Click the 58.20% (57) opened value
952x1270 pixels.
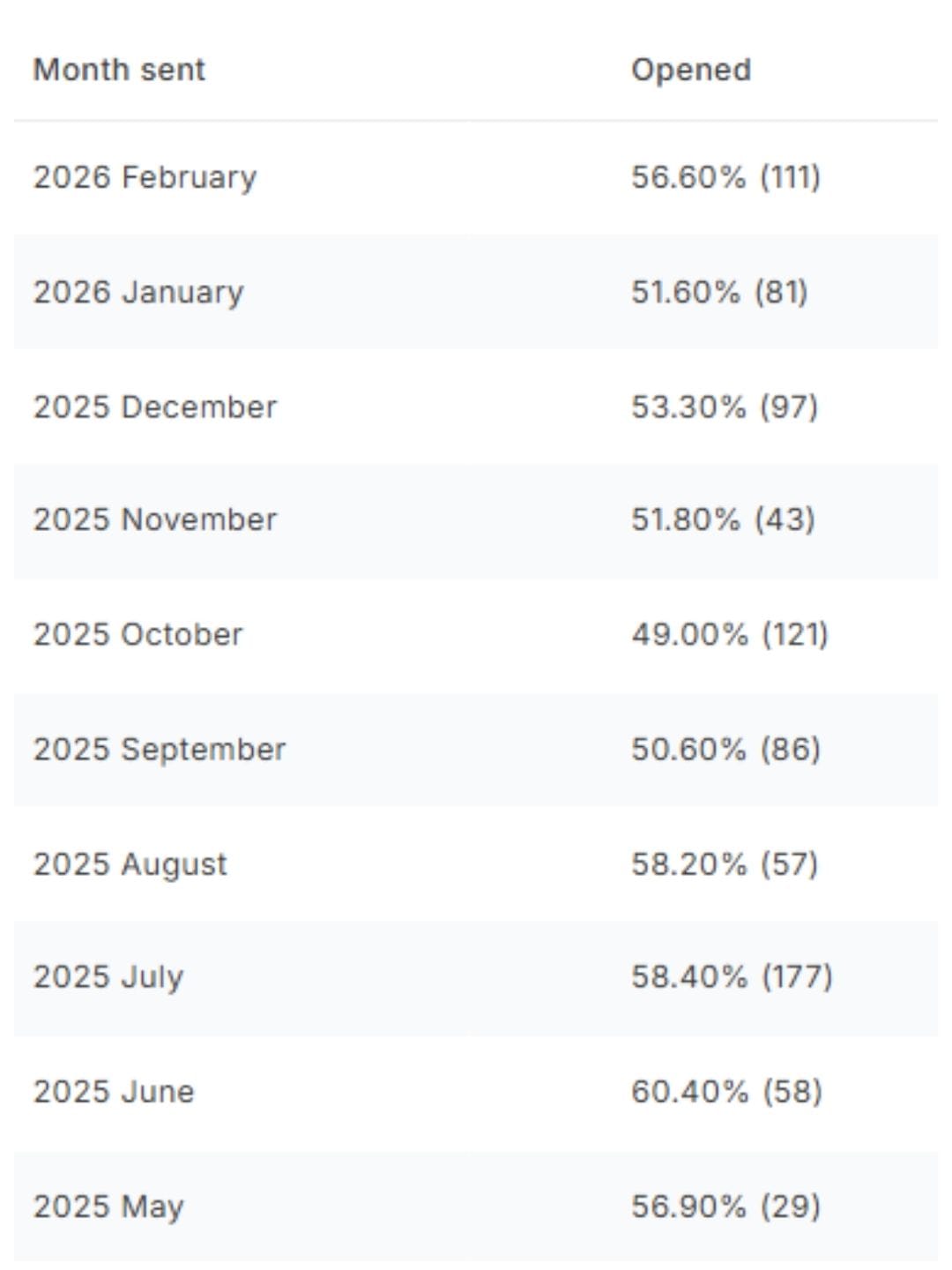pyautogui.click(x=725, y=863)
